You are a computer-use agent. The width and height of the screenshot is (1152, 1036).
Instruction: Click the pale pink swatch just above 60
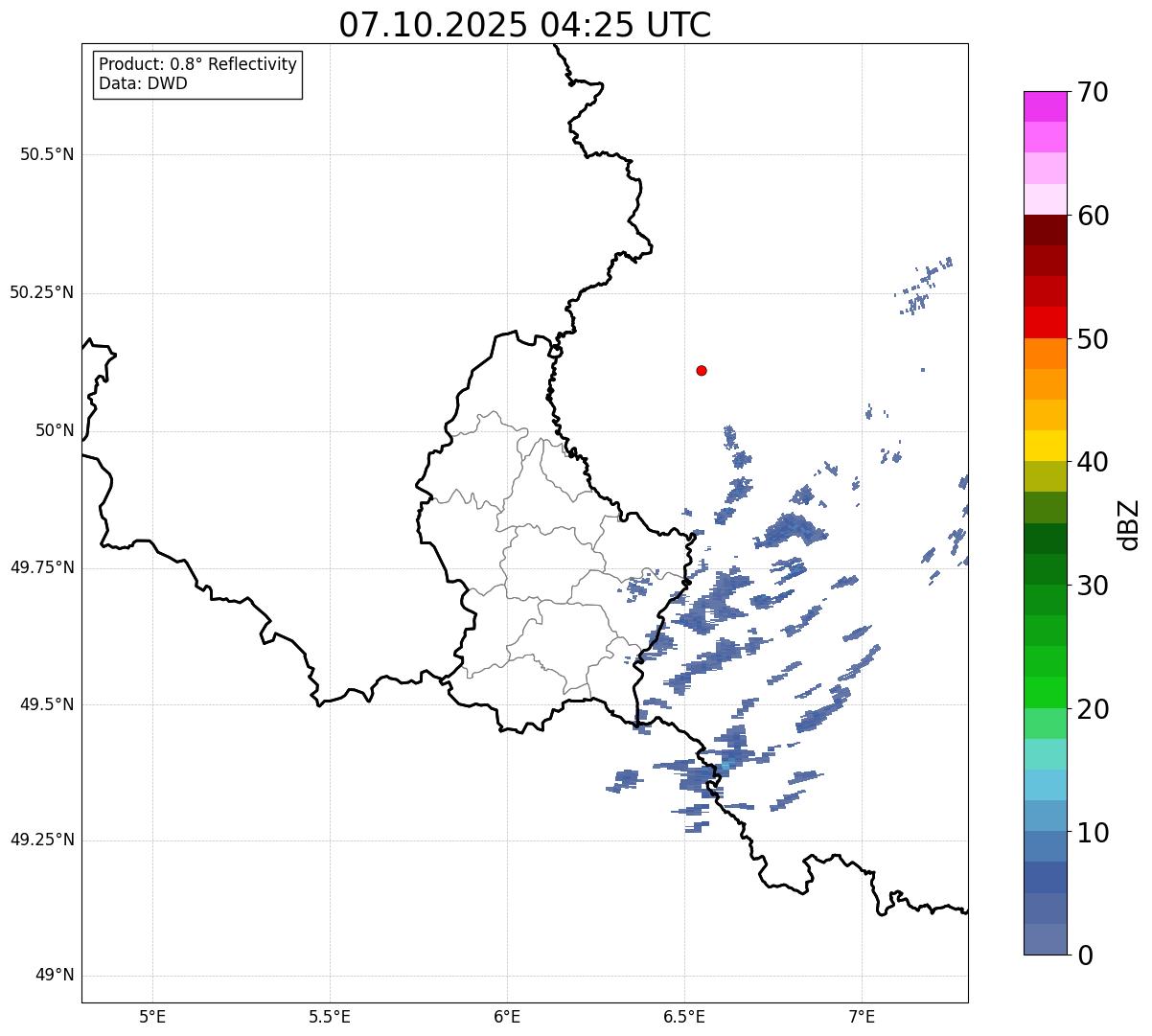click(1045, 199)
